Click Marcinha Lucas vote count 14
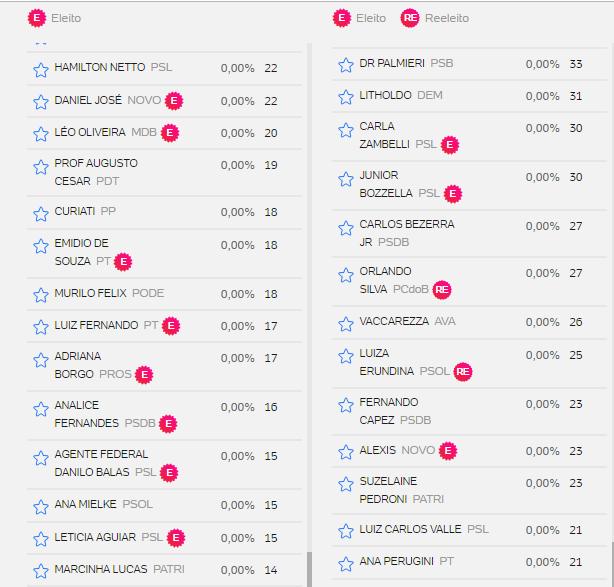 point(271,570)
